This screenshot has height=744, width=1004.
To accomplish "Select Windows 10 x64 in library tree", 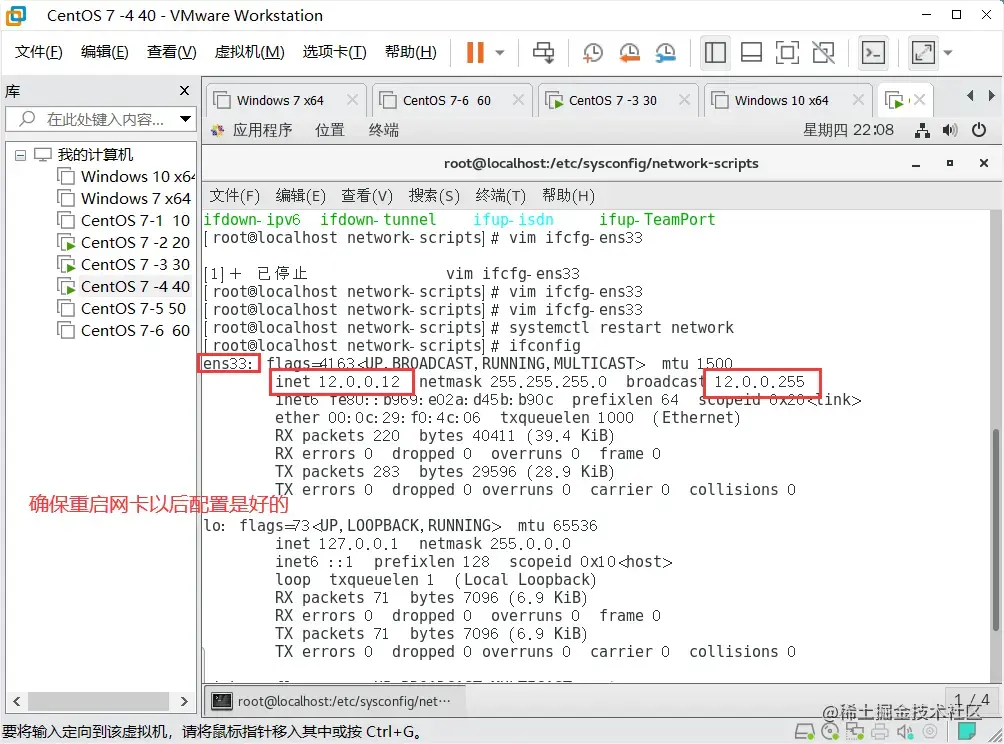I will (x=126, y=176).
